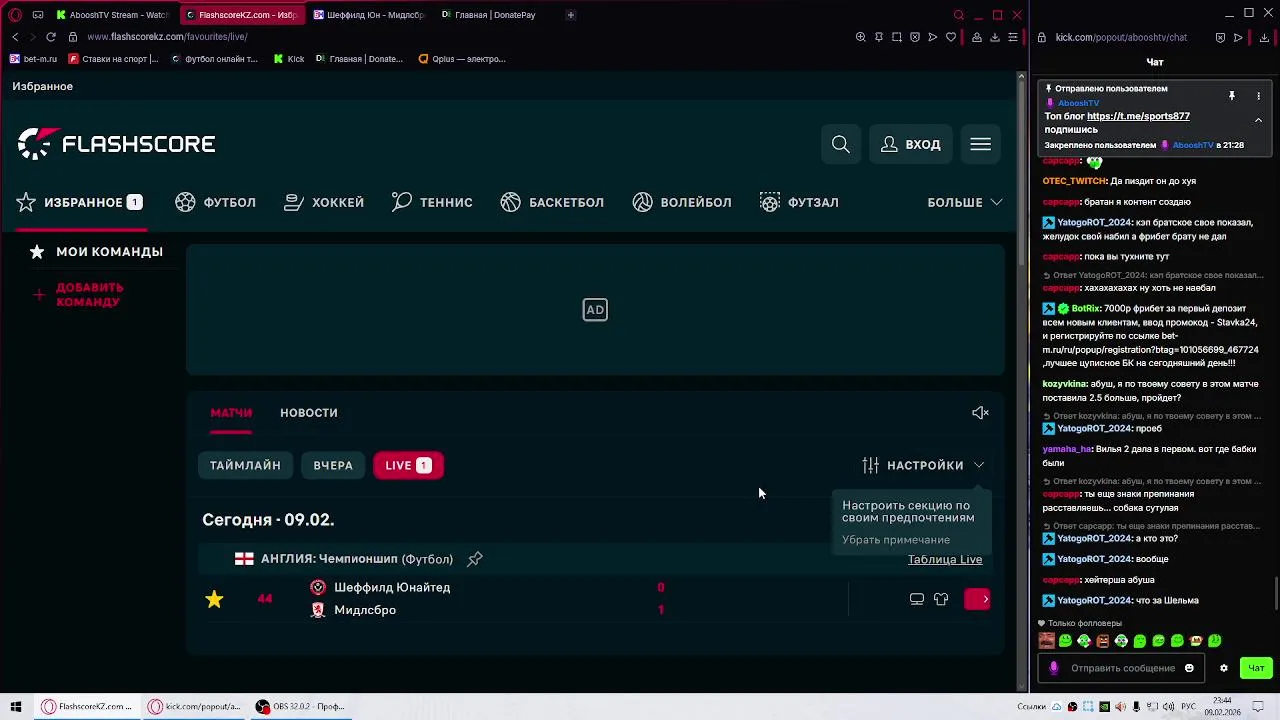Open a new browser tab
The image size is (1280, 720).
pyautogui.click(x=571, y=15)
